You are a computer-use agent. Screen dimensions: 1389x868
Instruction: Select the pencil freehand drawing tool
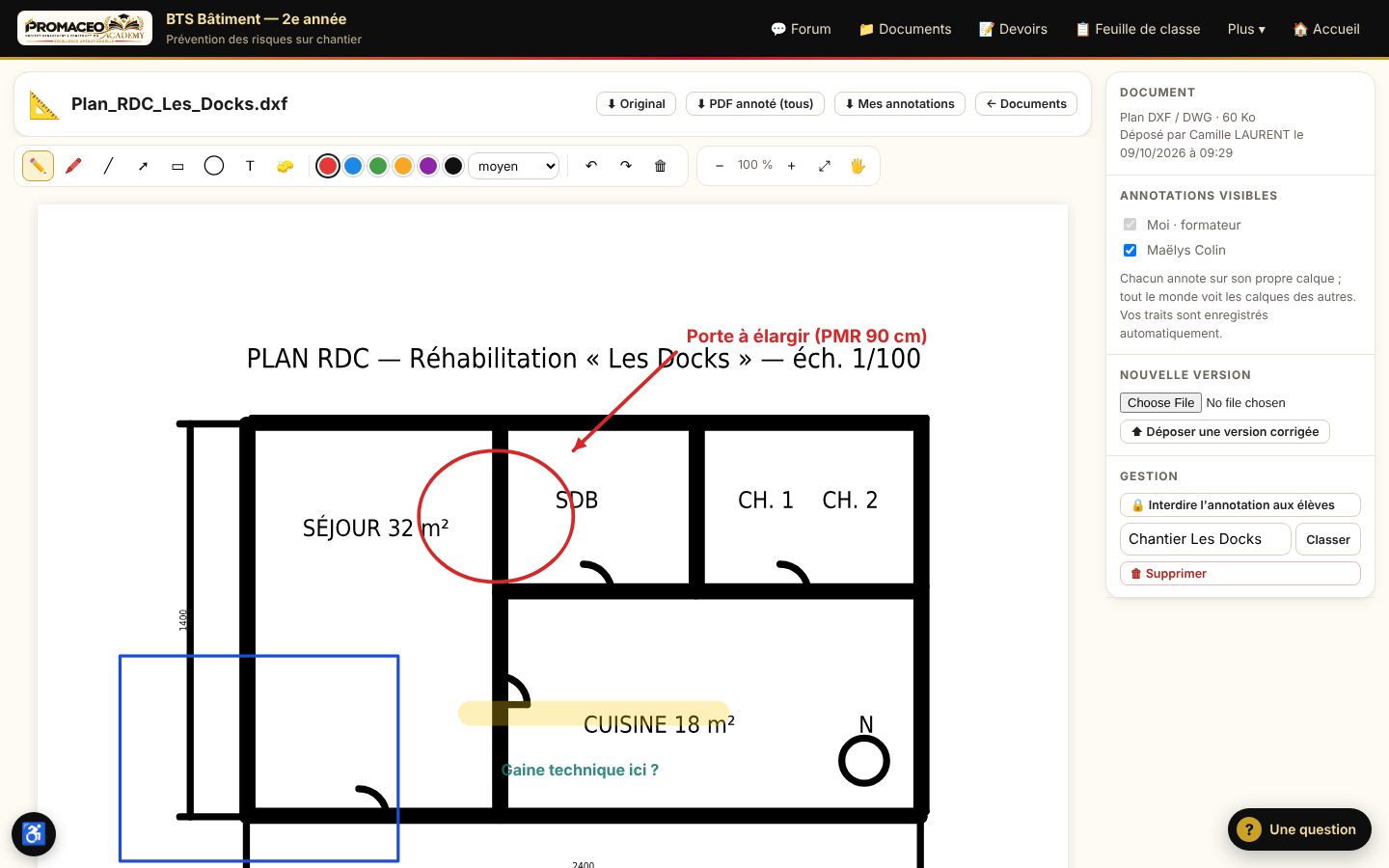pyautogui.click(x=38, y=166)
